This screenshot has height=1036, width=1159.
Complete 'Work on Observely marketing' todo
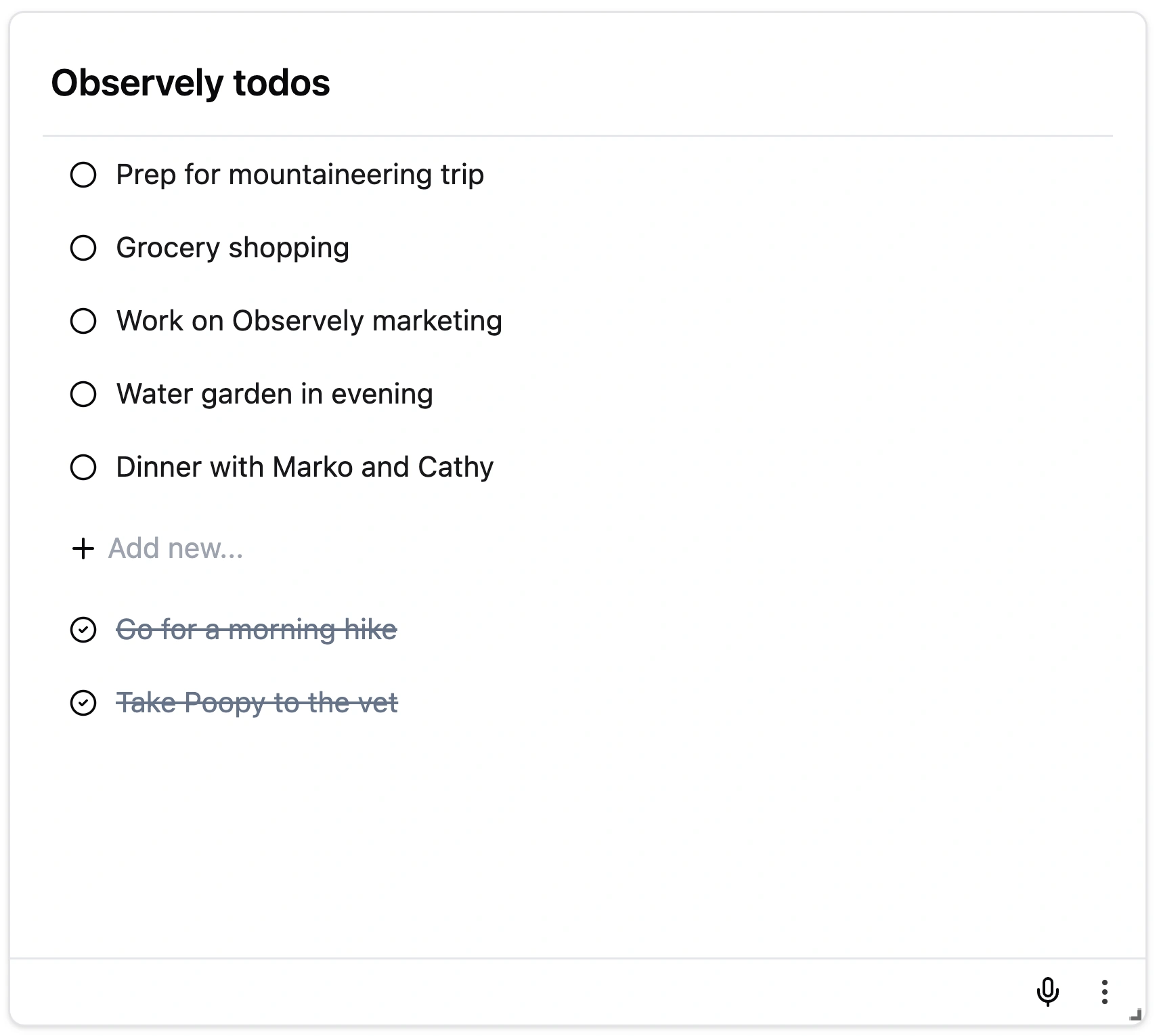83,321
